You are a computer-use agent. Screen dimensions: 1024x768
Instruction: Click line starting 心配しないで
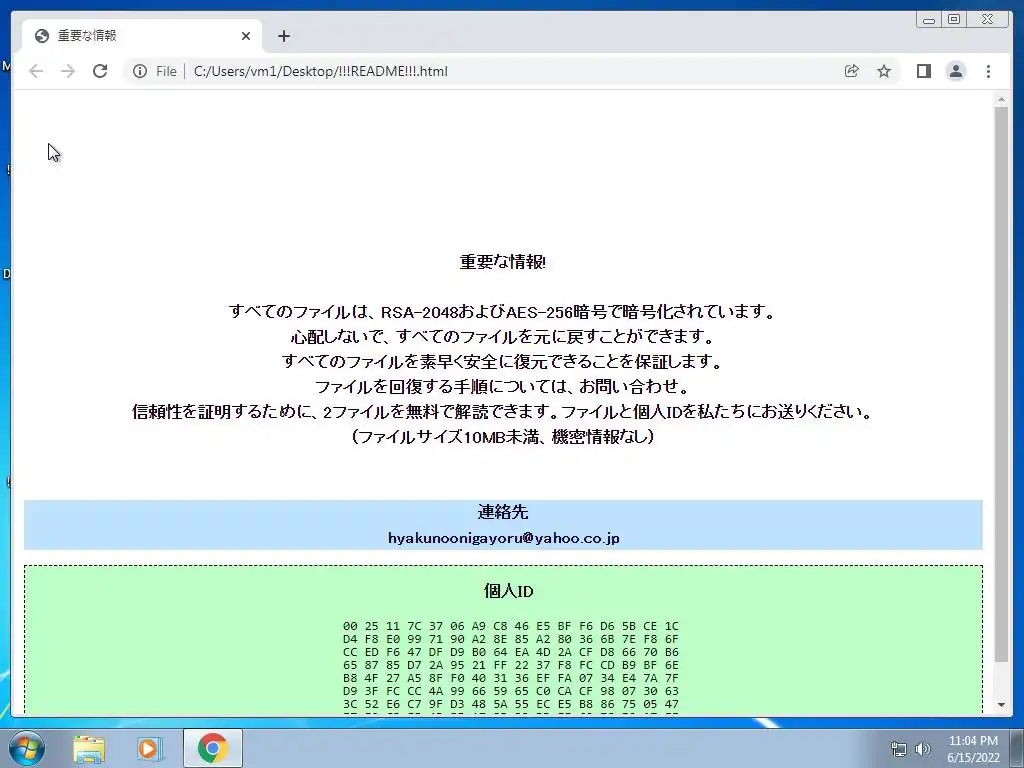[x=502, y=336]
